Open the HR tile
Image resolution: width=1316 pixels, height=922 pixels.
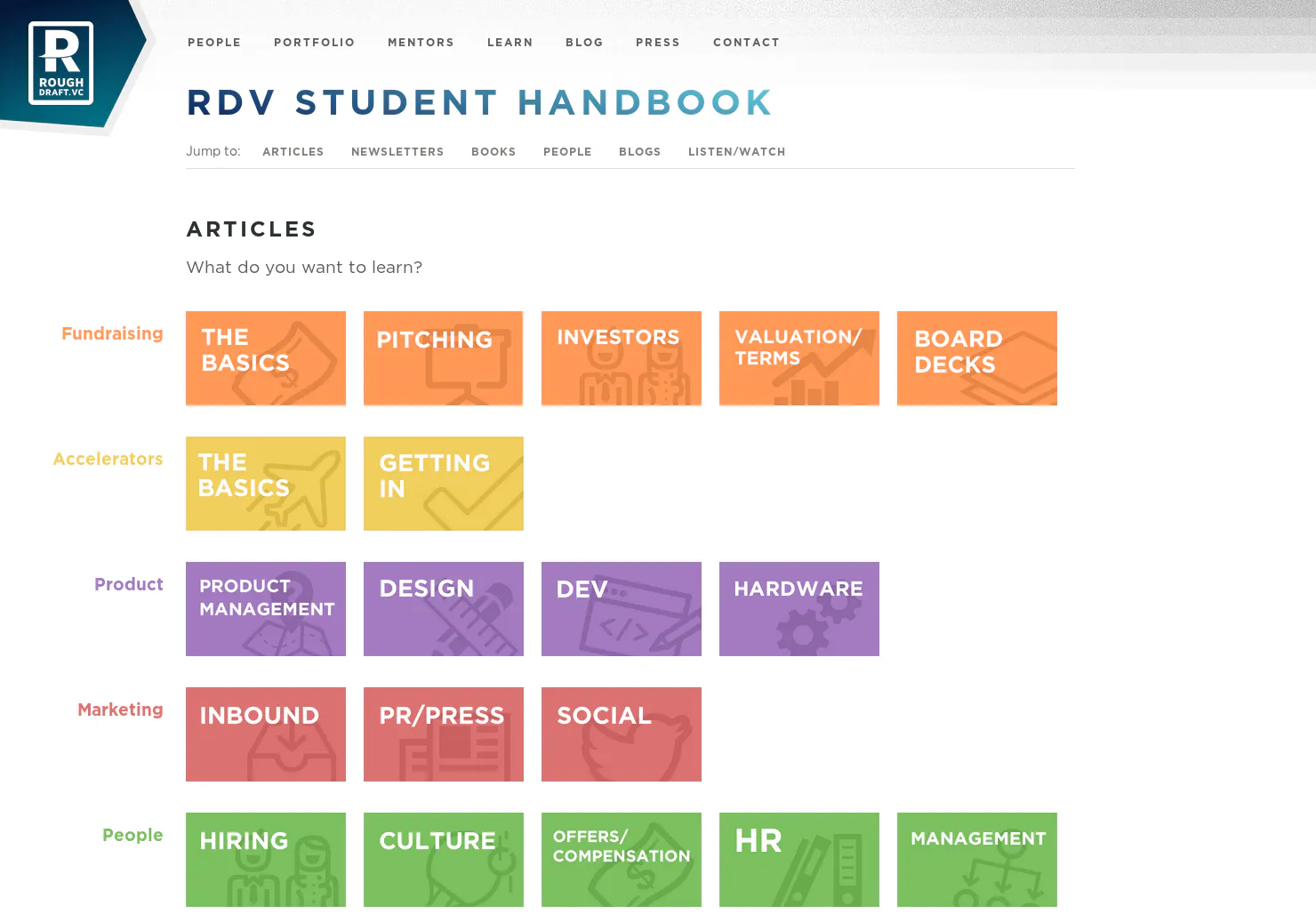[x=799, y=860]
